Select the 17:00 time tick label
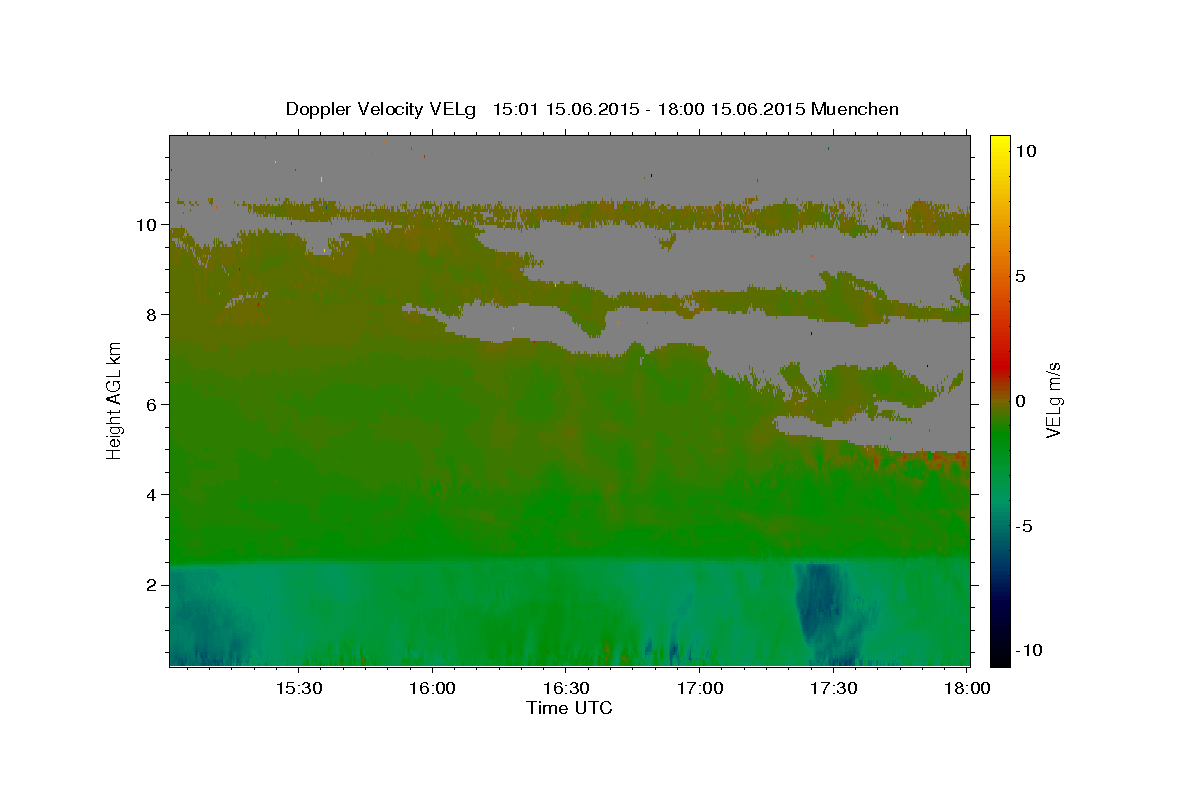The image size is (1200, 800). (x=700, y=689)
